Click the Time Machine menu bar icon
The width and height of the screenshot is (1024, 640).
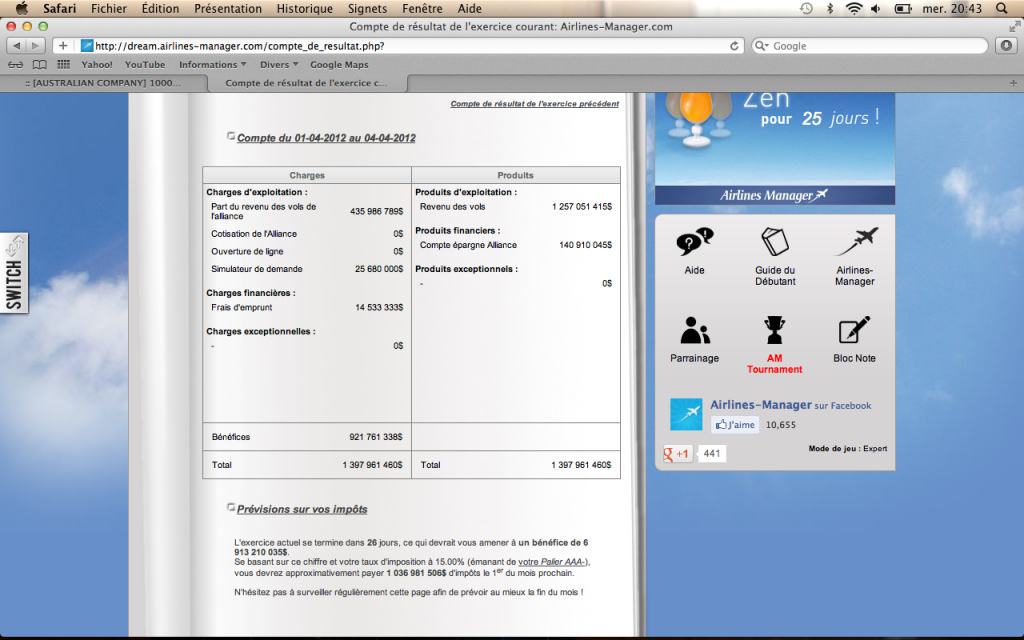coord(807,8)
